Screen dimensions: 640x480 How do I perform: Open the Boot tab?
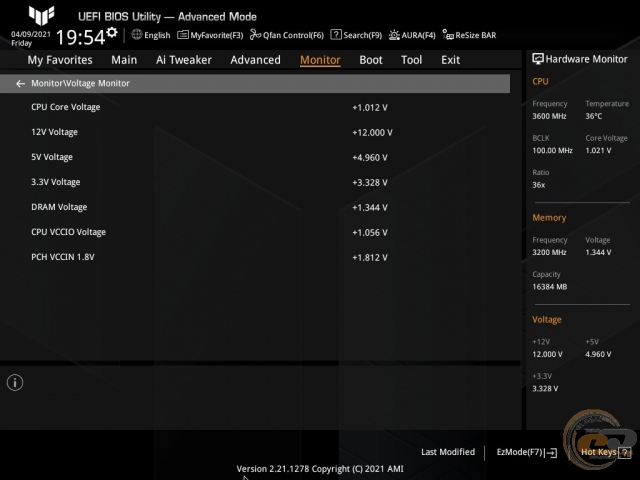click(x=371, y=60)
